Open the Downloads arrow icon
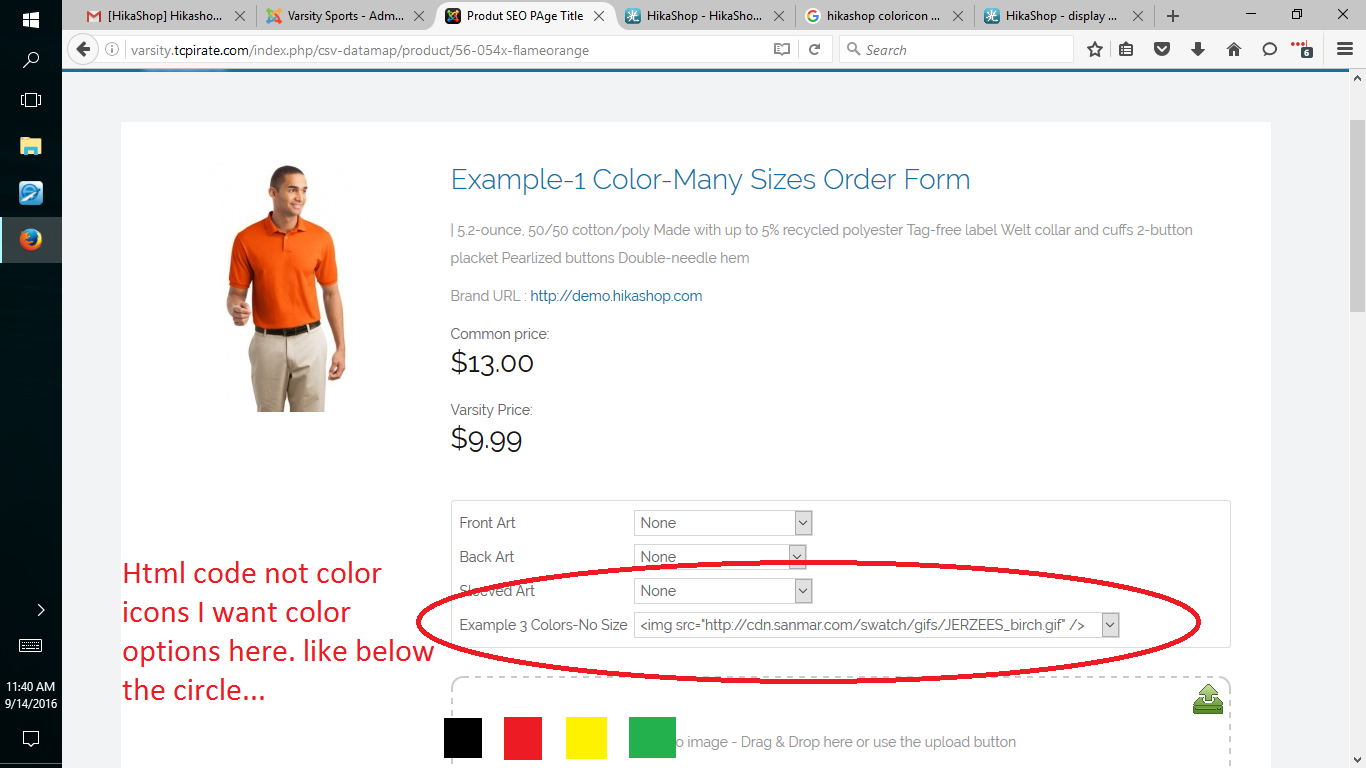This screenshot has height=768, width=1366. pos(1198,49)
